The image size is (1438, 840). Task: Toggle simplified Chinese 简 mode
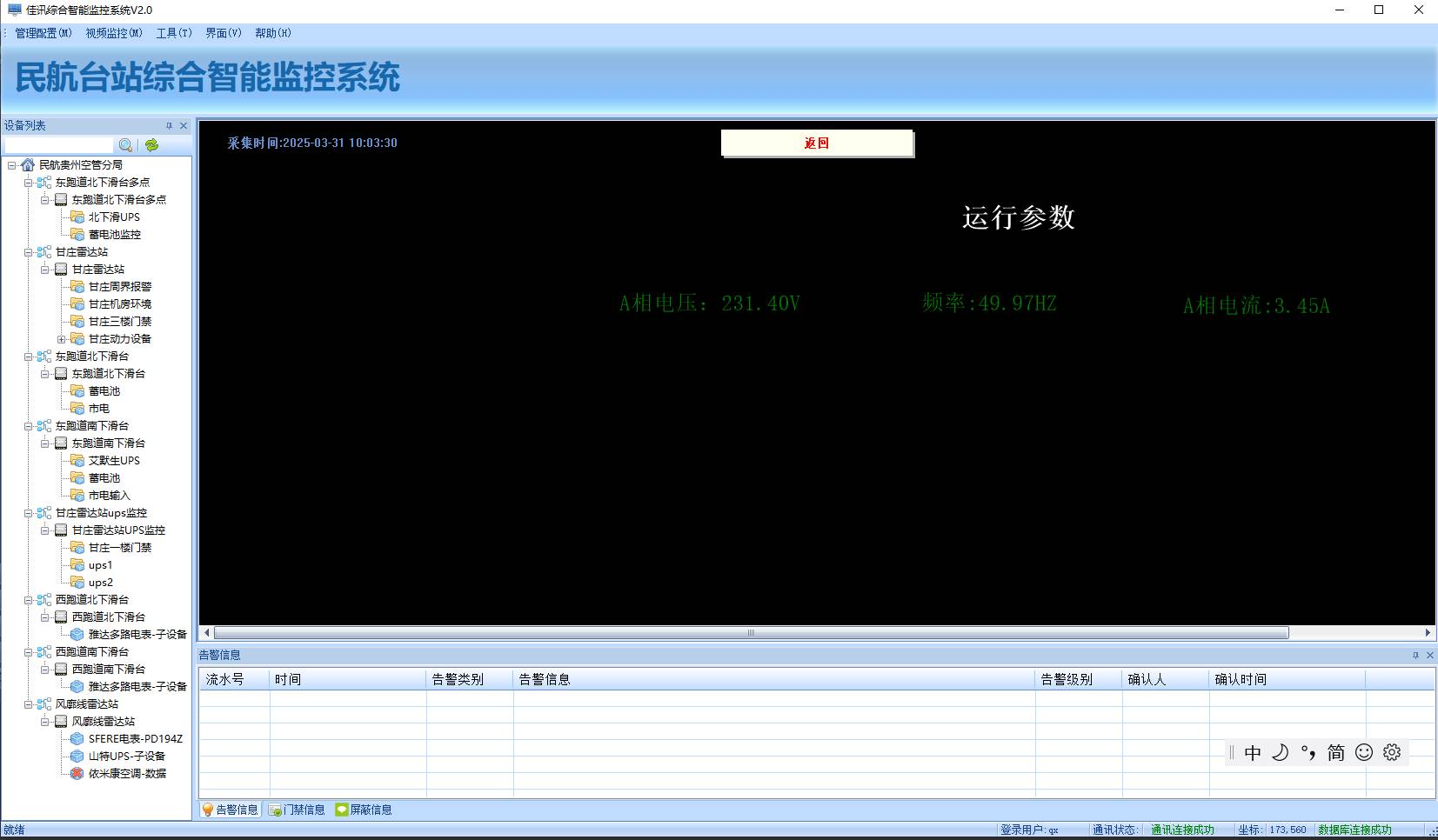pos(1335,753)
